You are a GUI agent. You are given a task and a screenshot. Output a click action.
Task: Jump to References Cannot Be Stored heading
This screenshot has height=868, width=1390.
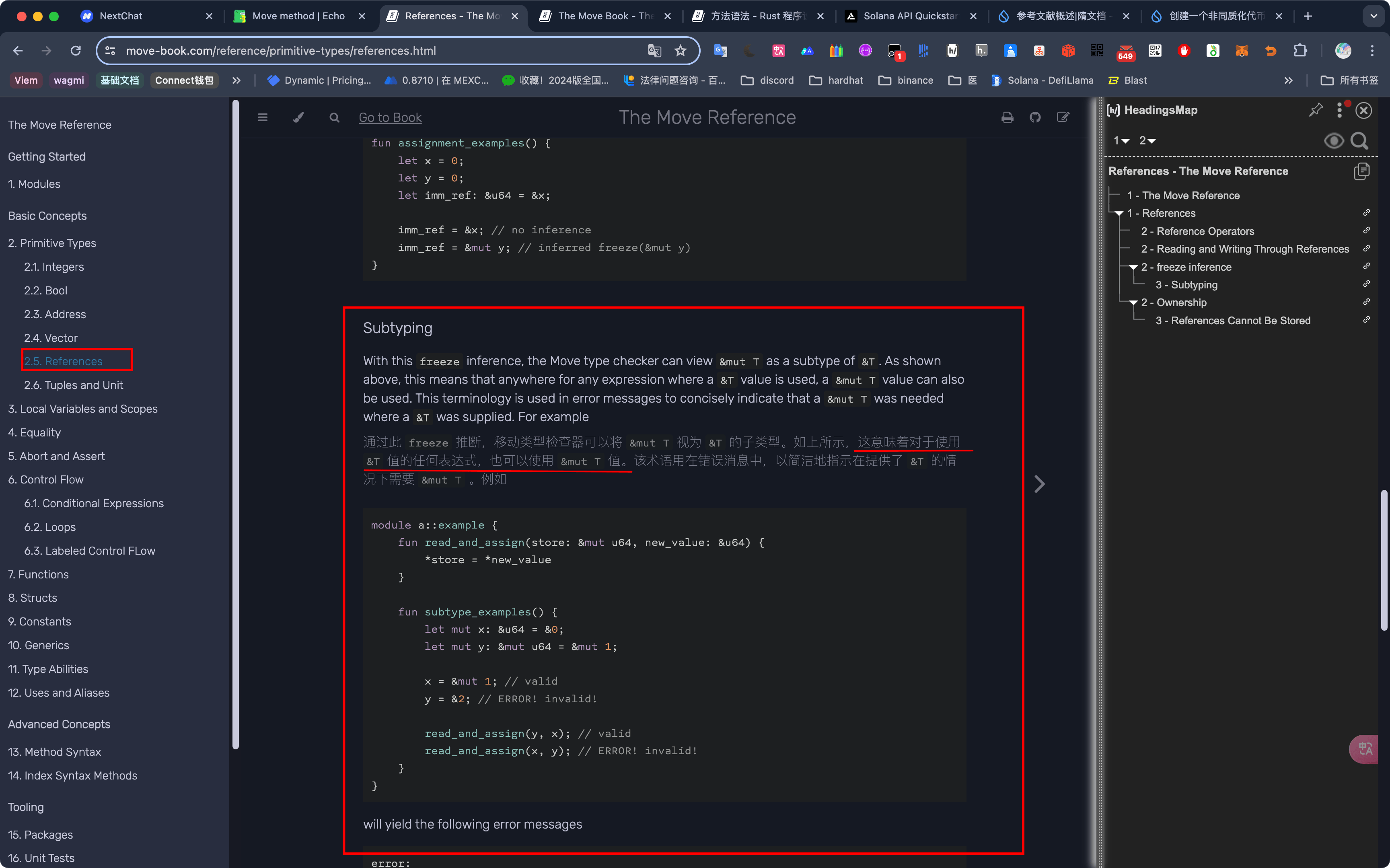(1233, 320)
